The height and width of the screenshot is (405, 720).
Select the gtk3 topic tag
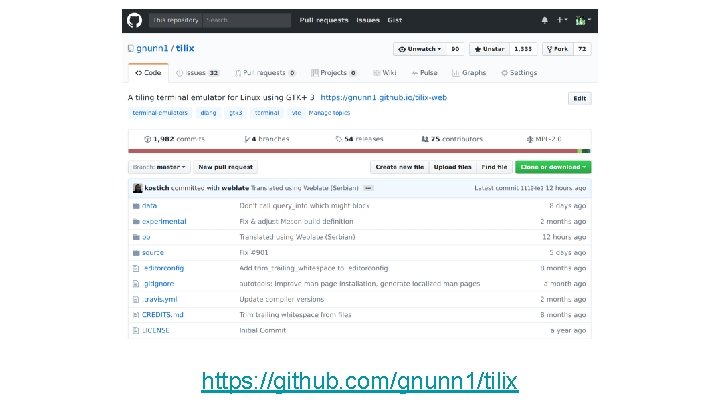point(236,112)
